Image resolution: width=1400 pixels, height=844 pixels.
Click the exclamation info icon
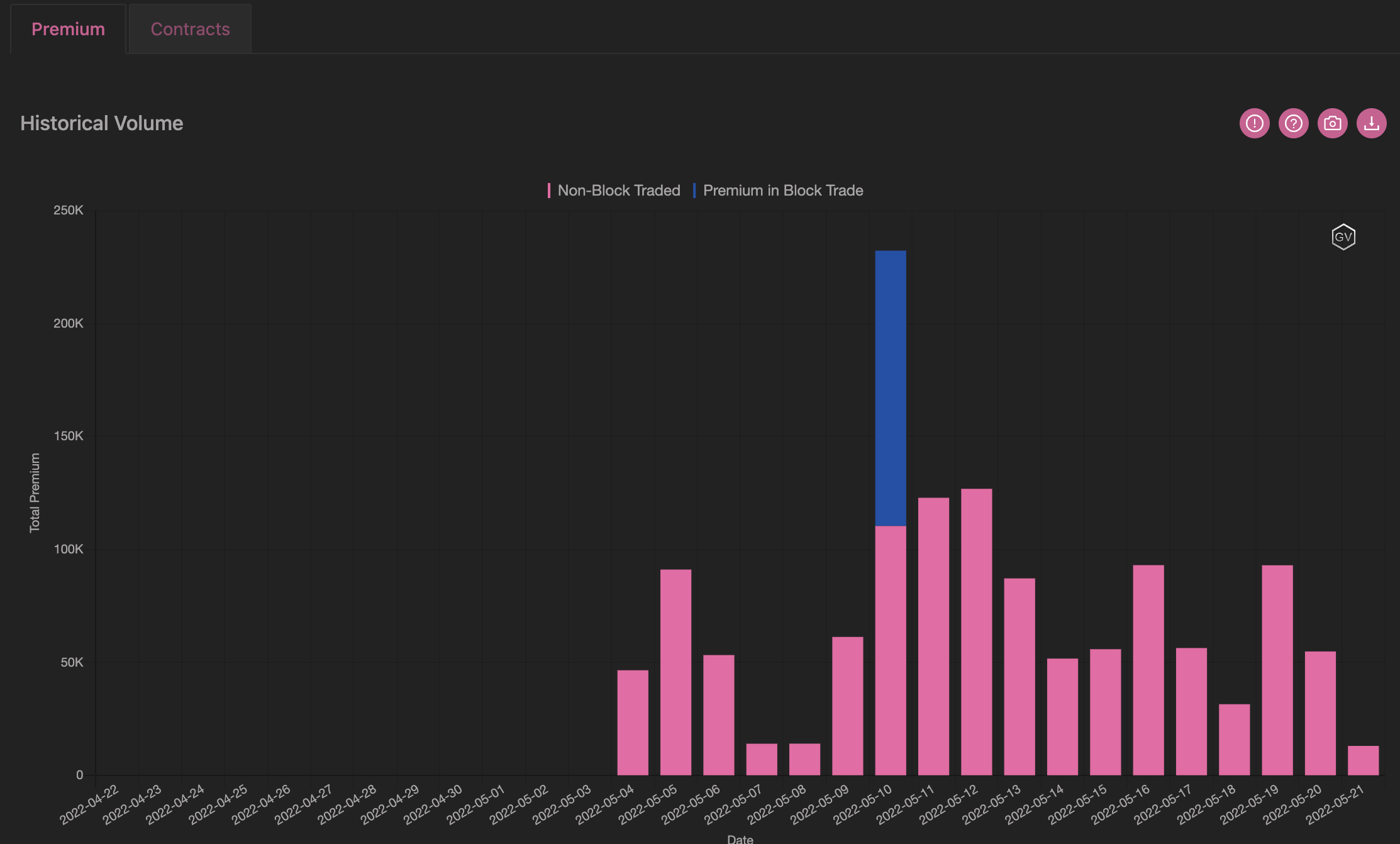click(1254, 123)
